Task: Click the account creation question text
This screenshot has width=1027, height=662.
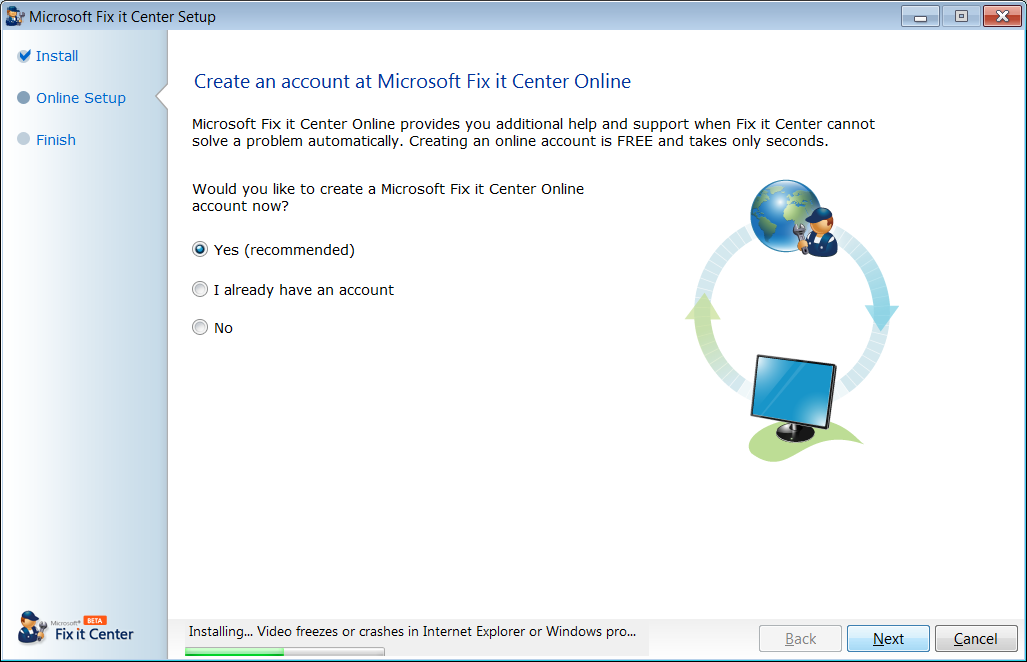Action: click(x=388, y=197)
